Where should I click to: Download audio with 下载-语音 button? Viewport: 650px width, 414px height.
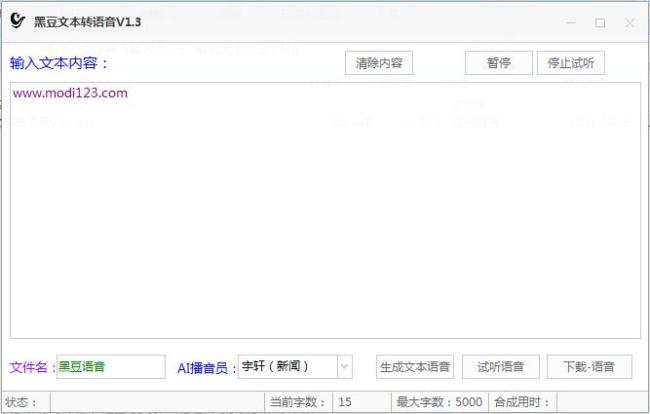(x=589, y=367)
